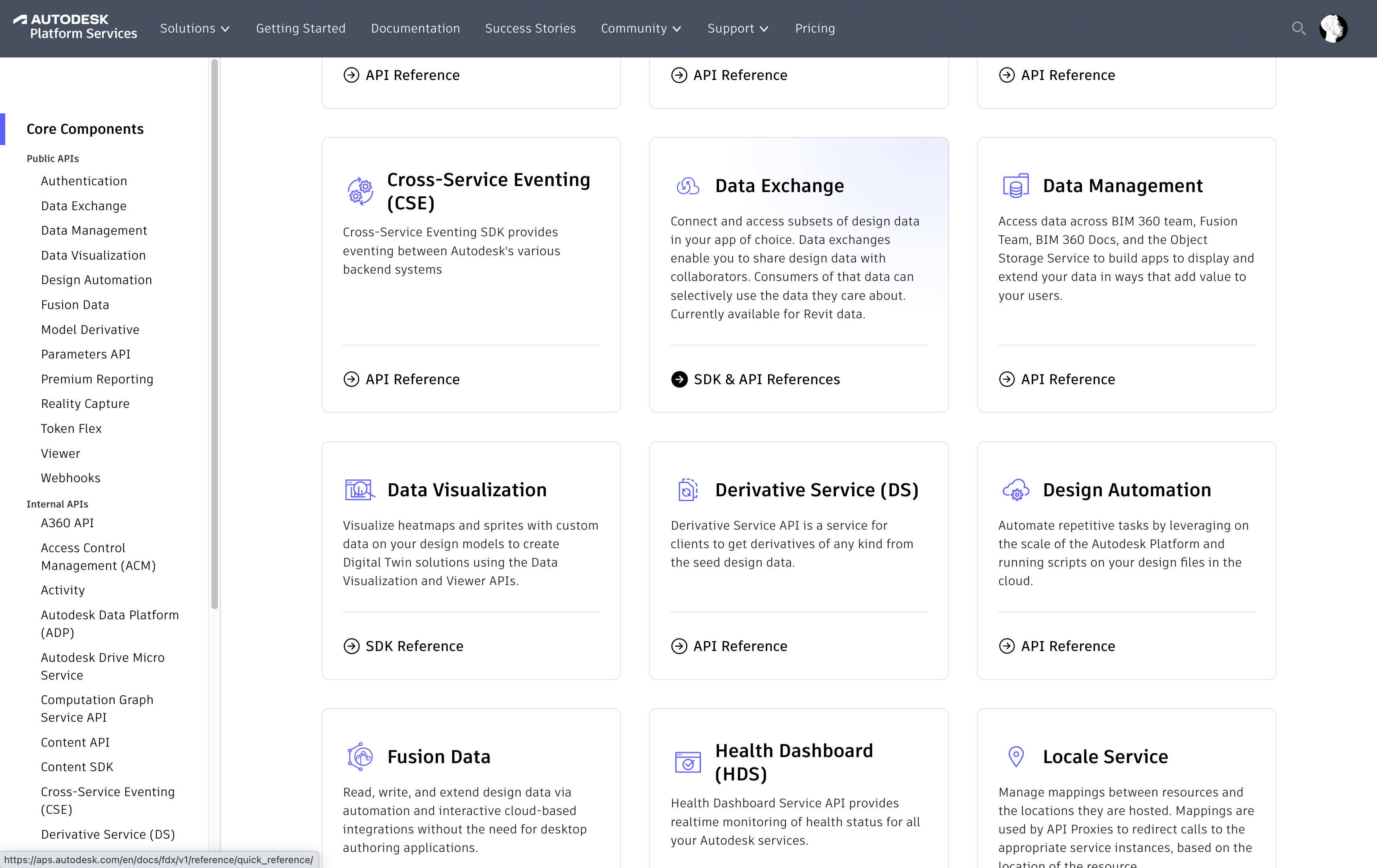Click arrow icon in Design Automation card footer
This screenshot has width=1377, height=868.
click(1007, 646)
